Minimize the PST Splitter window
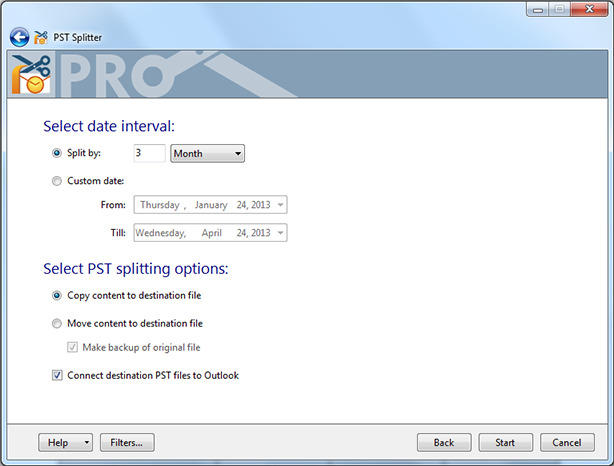This screenshot has width=614, height=466. 538,9
